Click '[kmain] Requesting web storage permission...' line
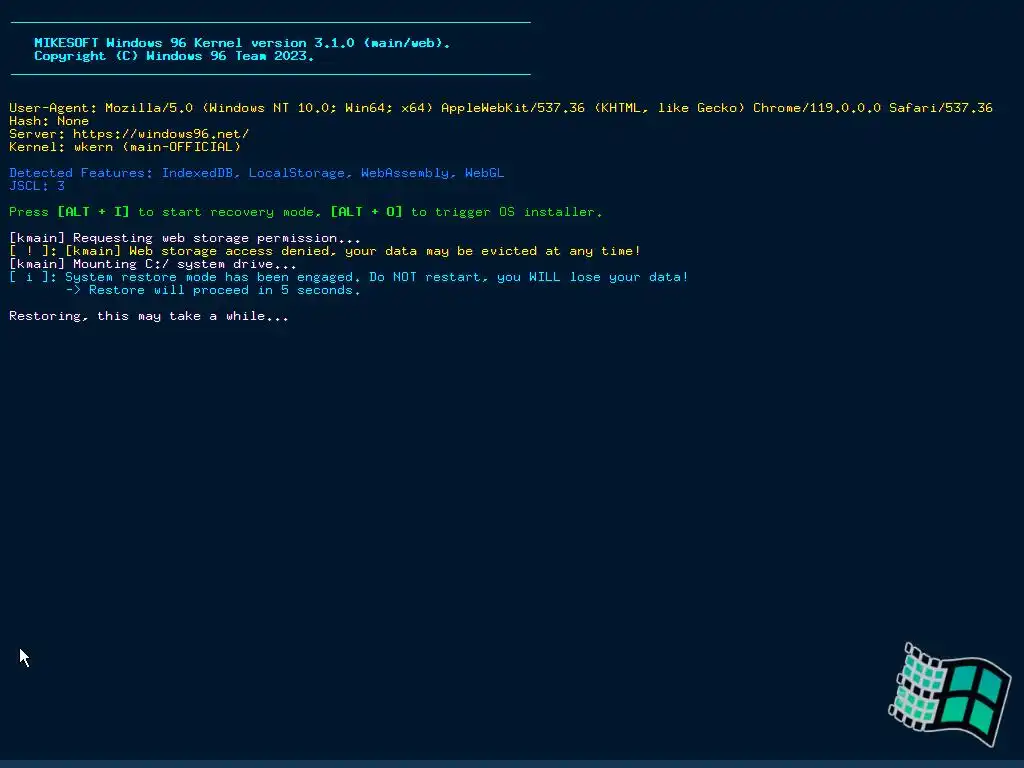Viewport: 1024px width, 768px height. coord(185,238)
